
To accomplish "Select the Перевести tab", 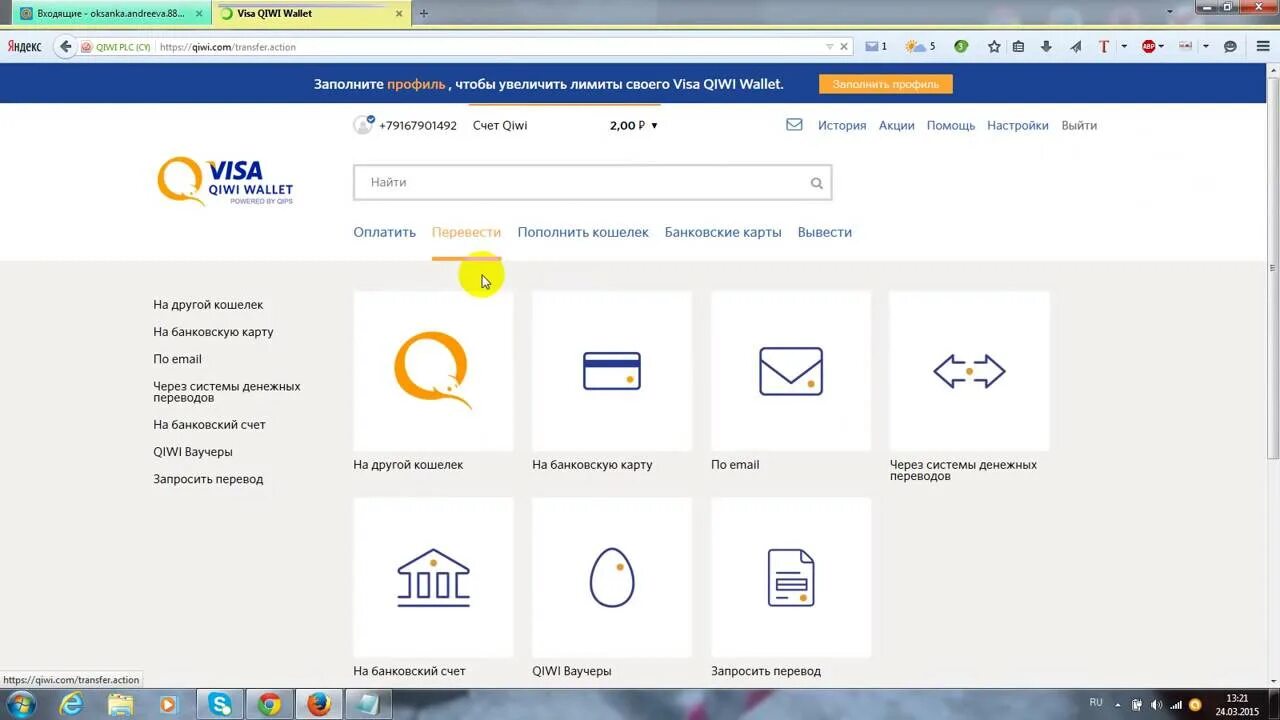I will [466, 232].
